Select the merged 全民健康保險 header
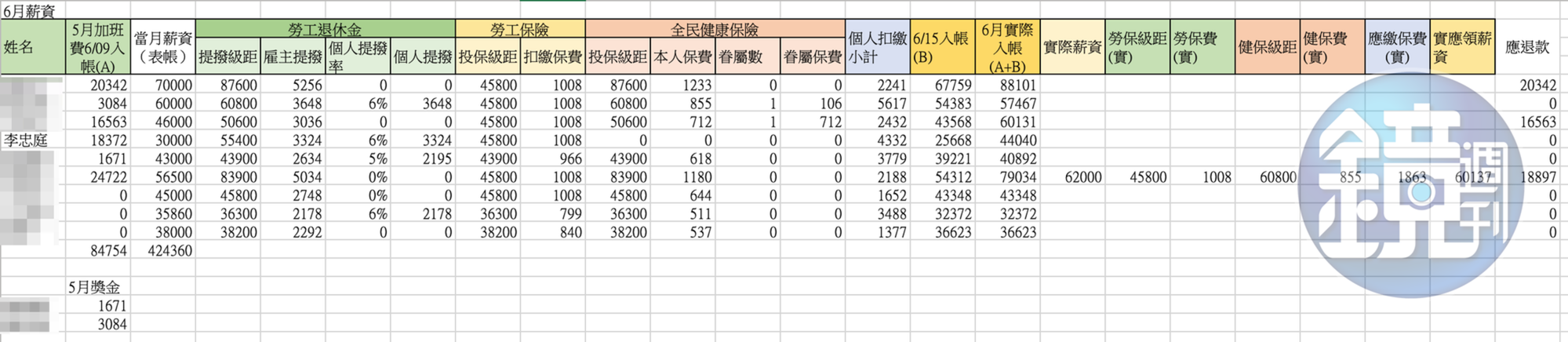Screen dimensions: 1568x342 point(715,29)
